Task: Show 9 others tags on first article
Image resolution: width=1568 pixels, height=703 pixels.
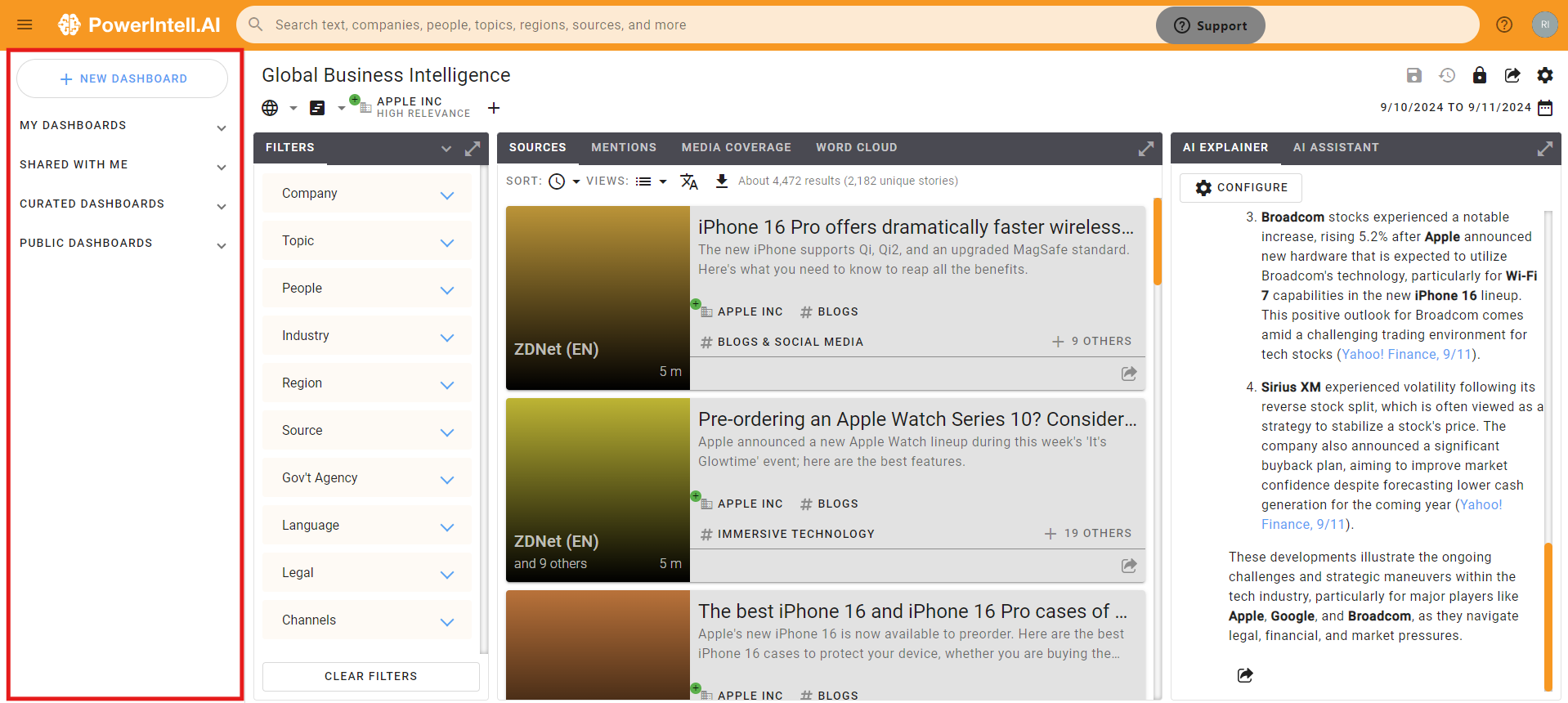Action: click(1091, 342)
